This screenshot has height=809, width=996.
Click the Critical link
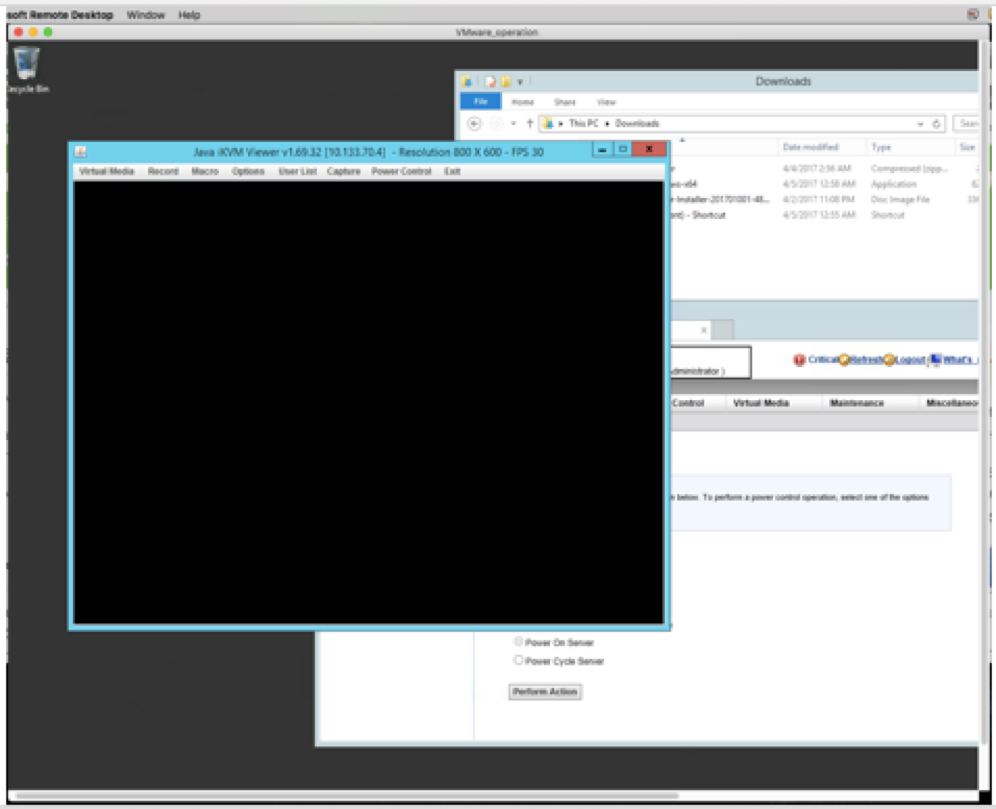coord(823,359)
